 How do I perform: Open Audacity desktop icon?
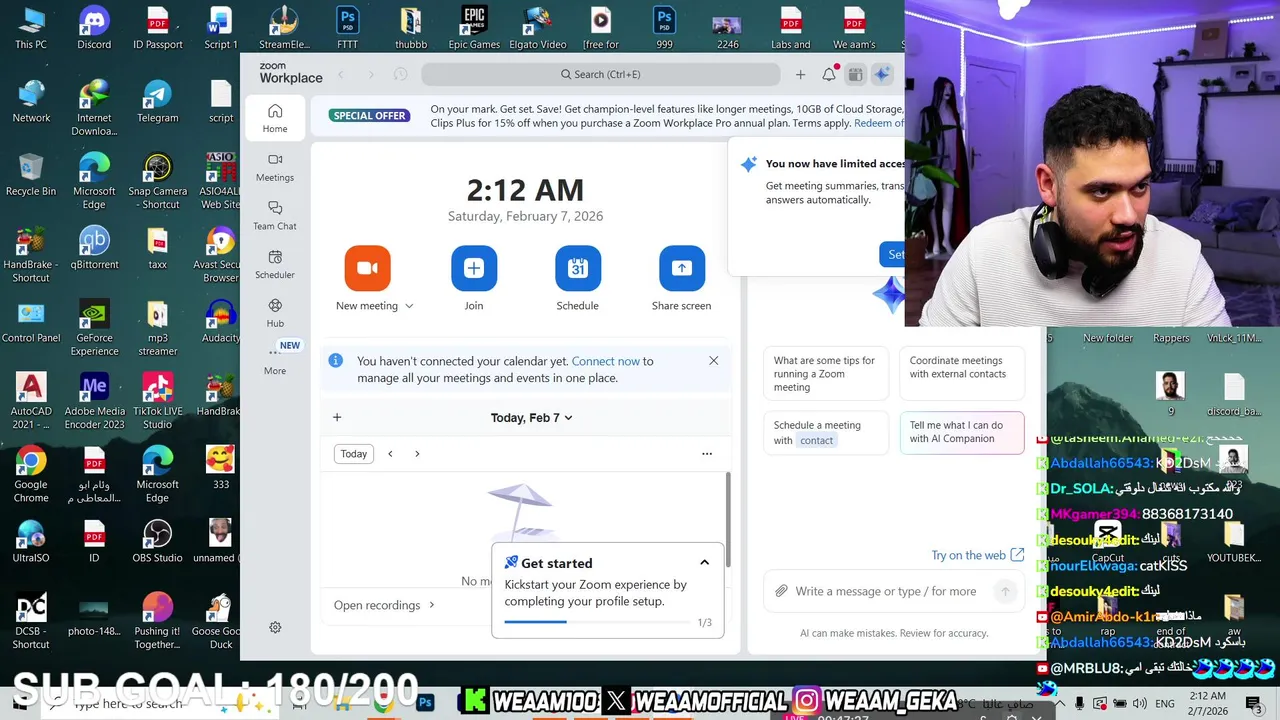(220, 321)
